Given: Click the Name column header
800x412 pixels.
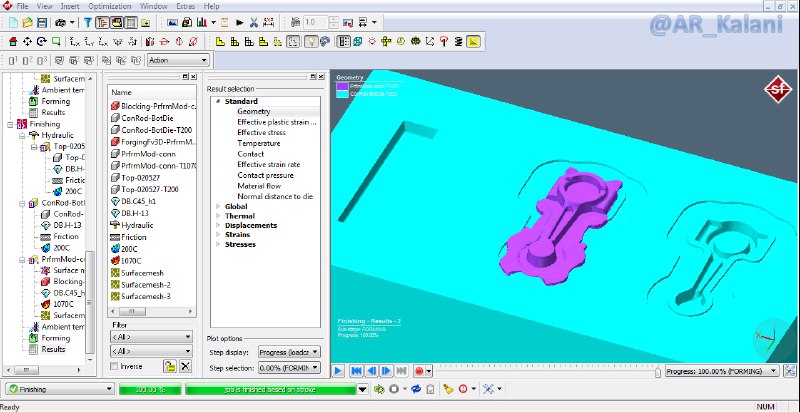Looking at the screenshot, I should [152, 92].
